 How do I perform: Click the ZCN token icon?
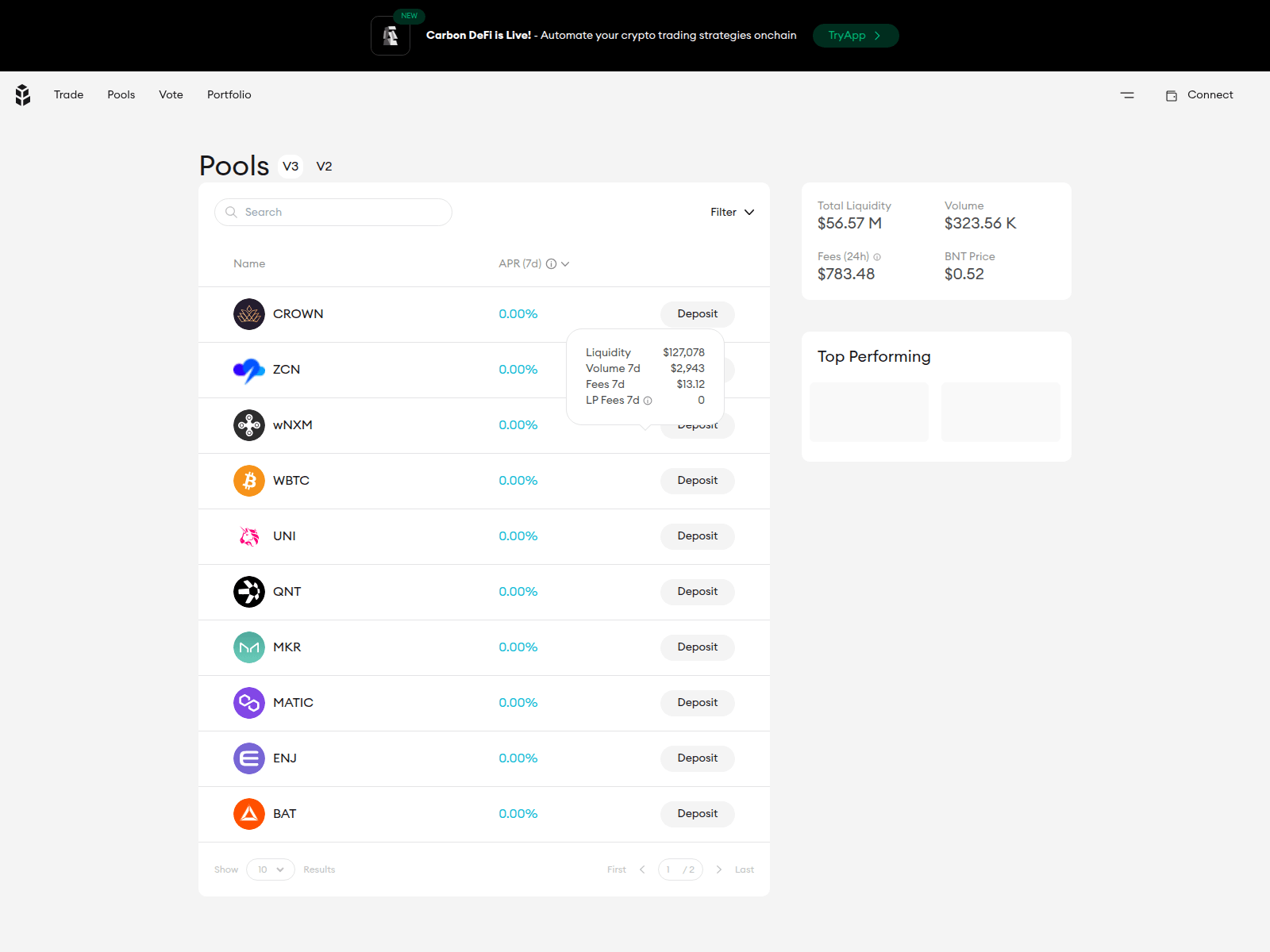(248, 369)
